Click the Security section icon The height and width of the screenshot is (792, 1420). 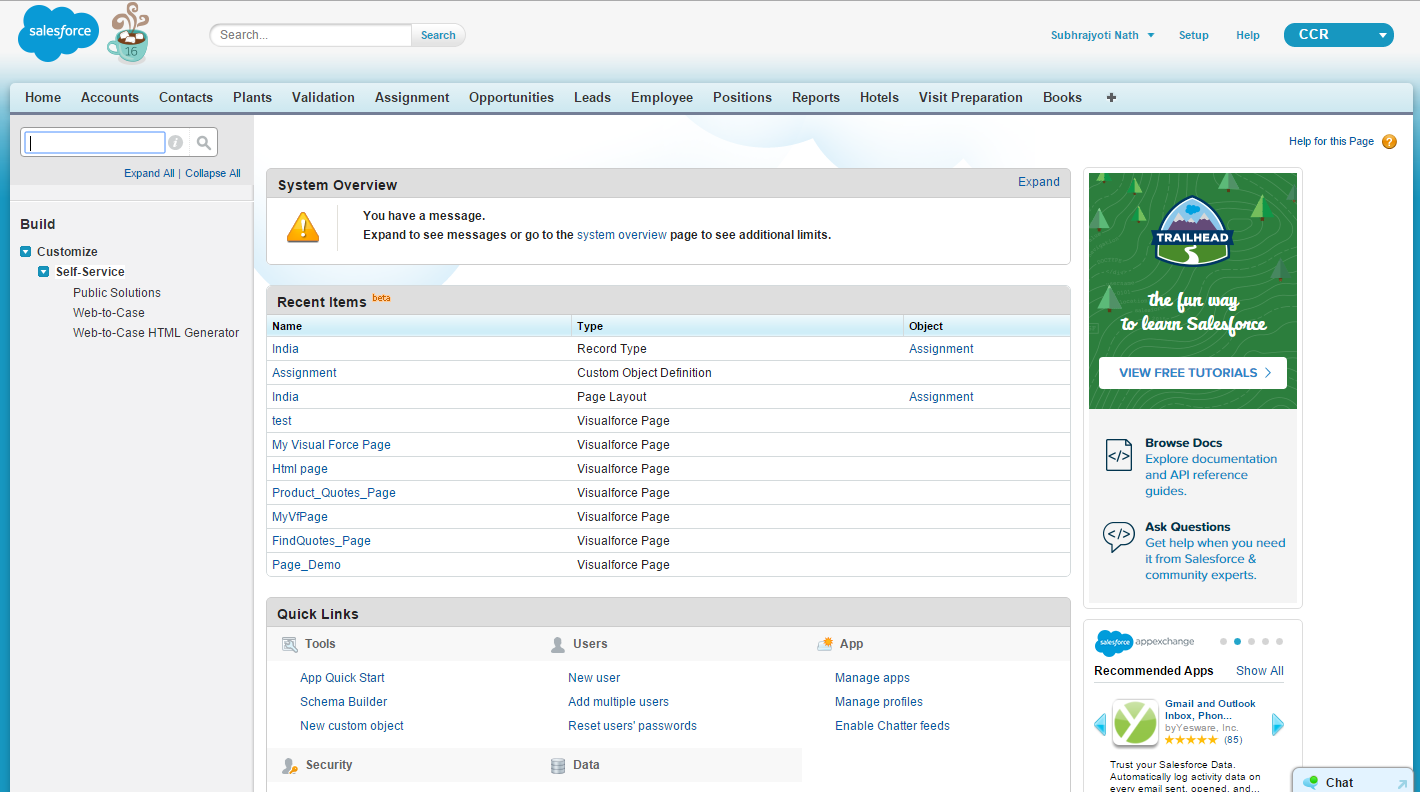coord(290,766)
